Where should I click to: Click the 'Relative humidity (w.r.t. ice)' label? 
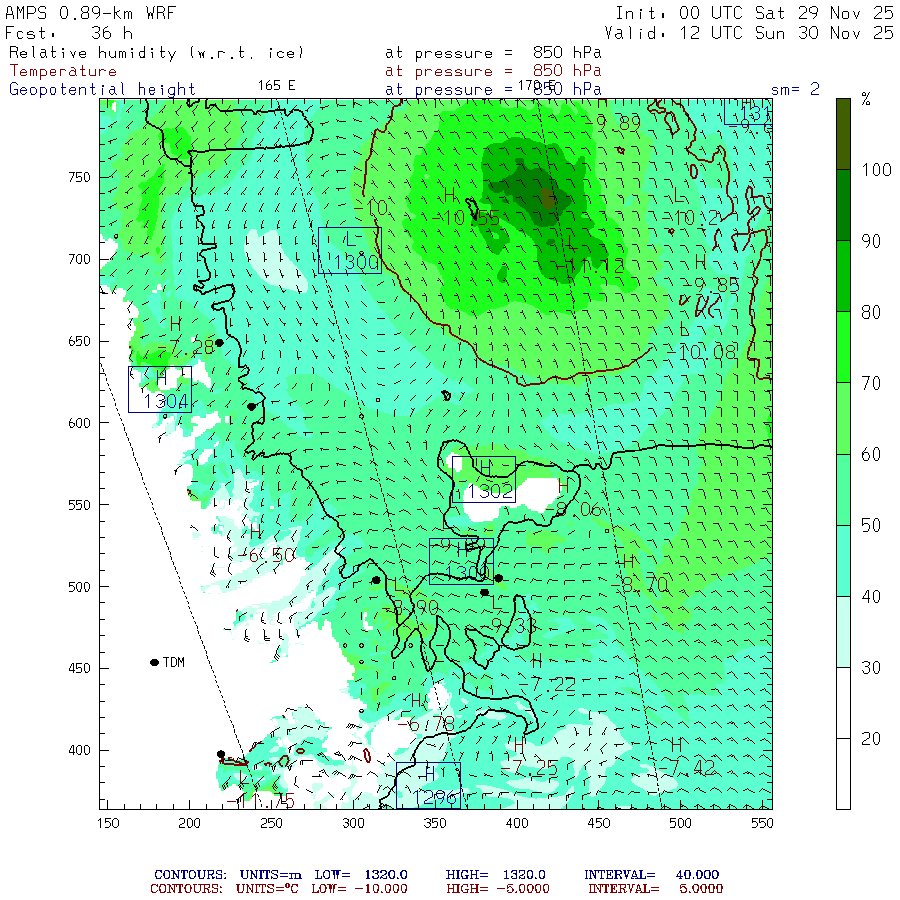pos(156,53)
